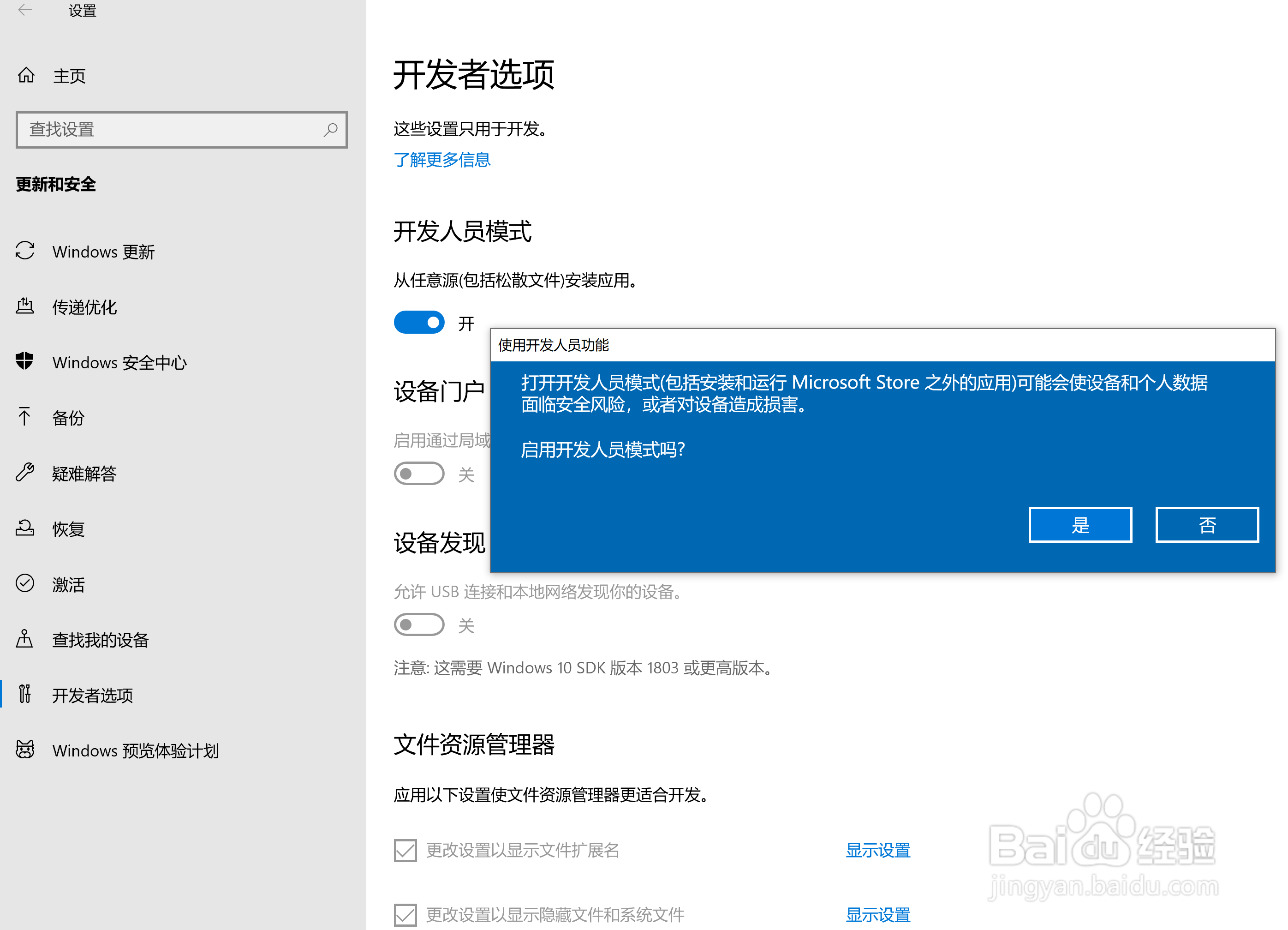Click the 更新和安全 sidebar heading
This screenshot has height=930, width=1288.
56,184
